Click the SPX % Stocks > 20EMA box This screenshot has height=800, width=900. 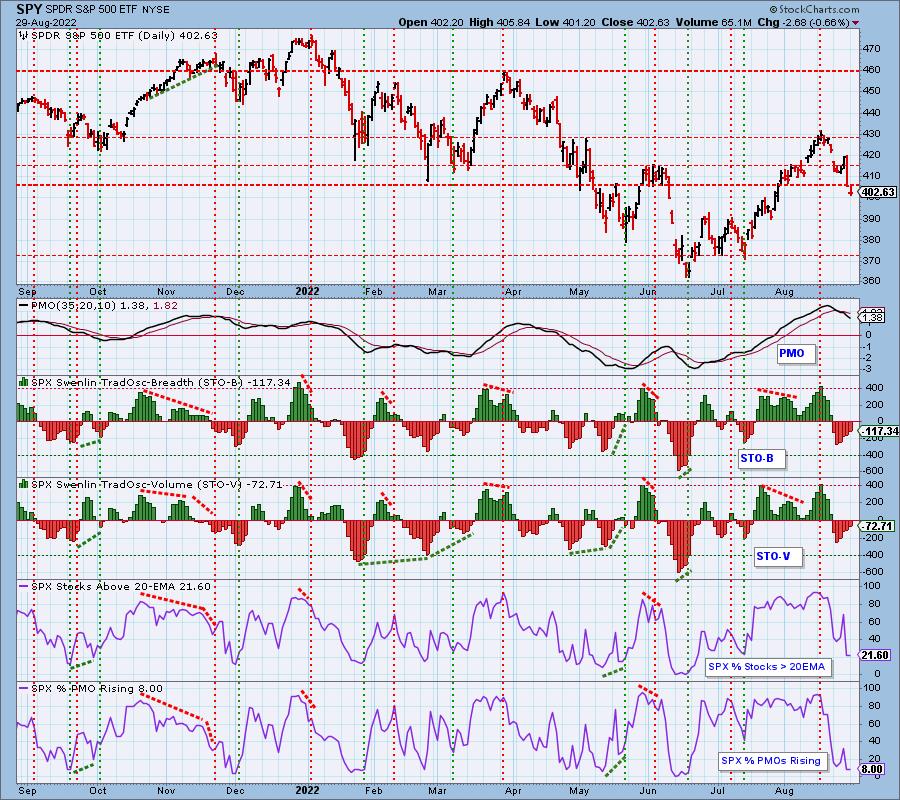(x=766, y=667)
